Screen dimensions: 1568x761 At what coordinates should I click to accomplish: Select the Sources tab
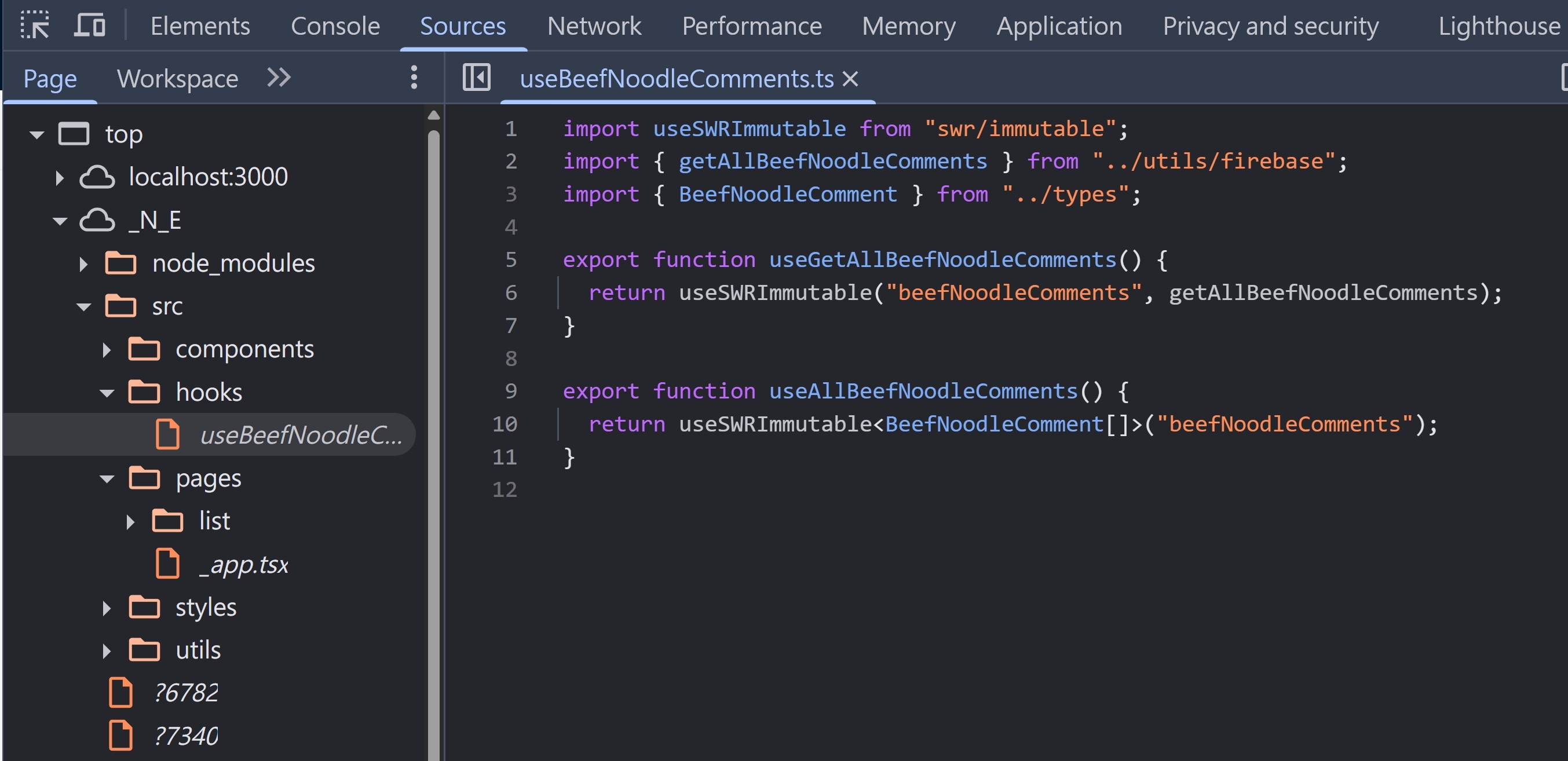463,26
